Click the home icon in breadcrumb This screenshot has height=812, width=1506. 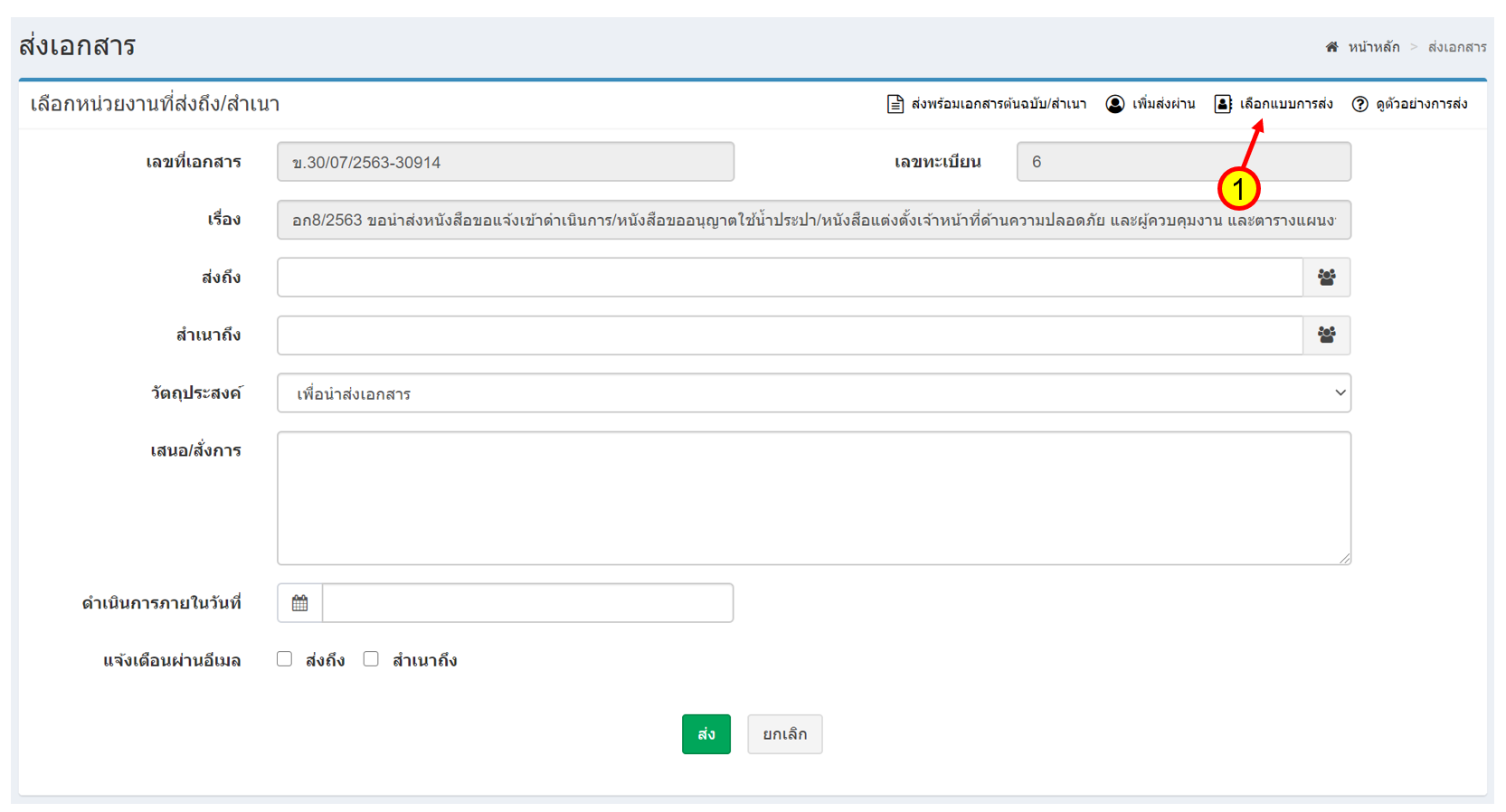[x=1331, y=47]
